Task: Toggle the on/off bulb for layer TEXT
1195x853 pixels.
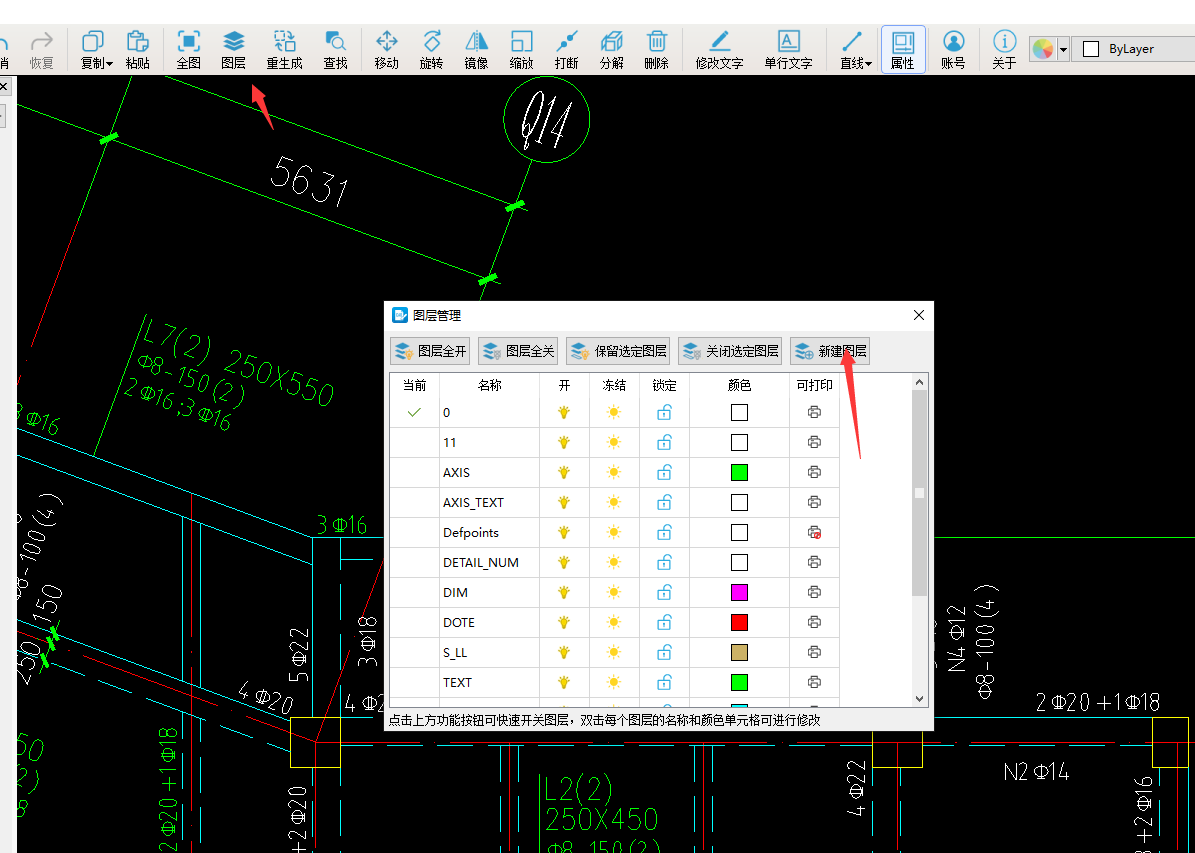Action: pyautogui.click(x=564, y=682)
